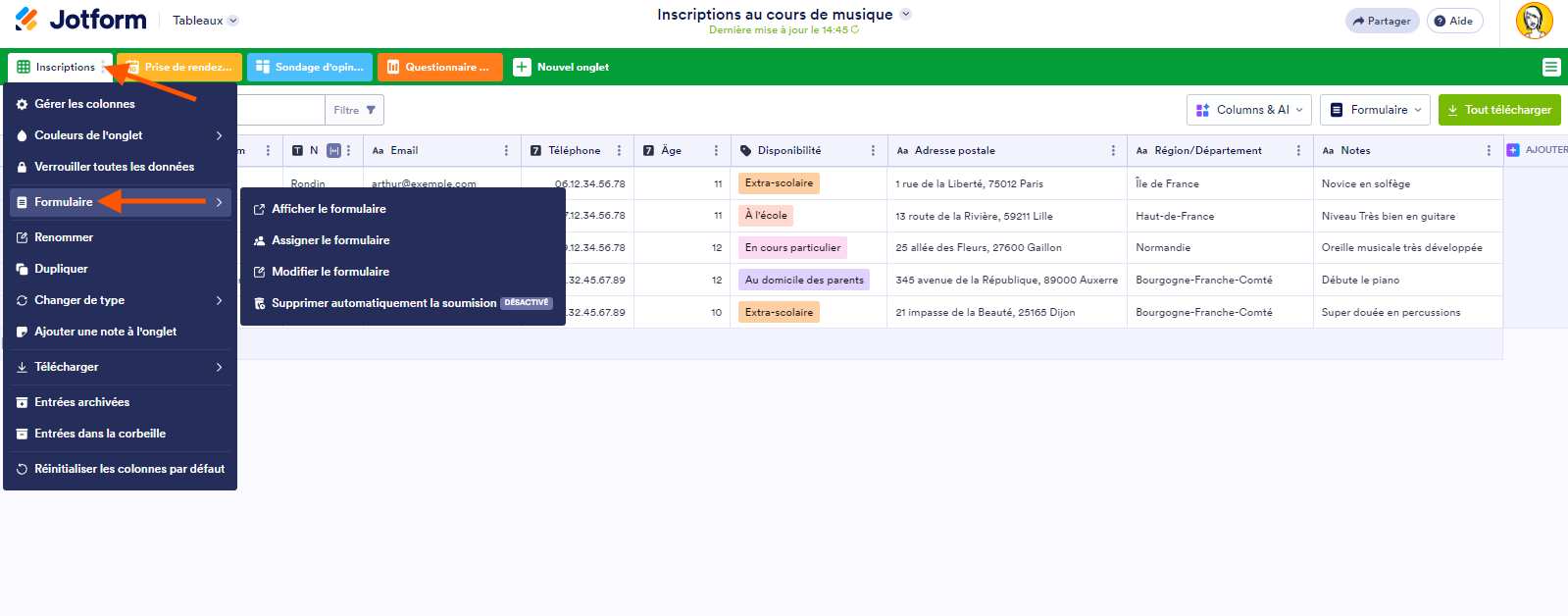Open Entrées archivées

coord(120,402)
